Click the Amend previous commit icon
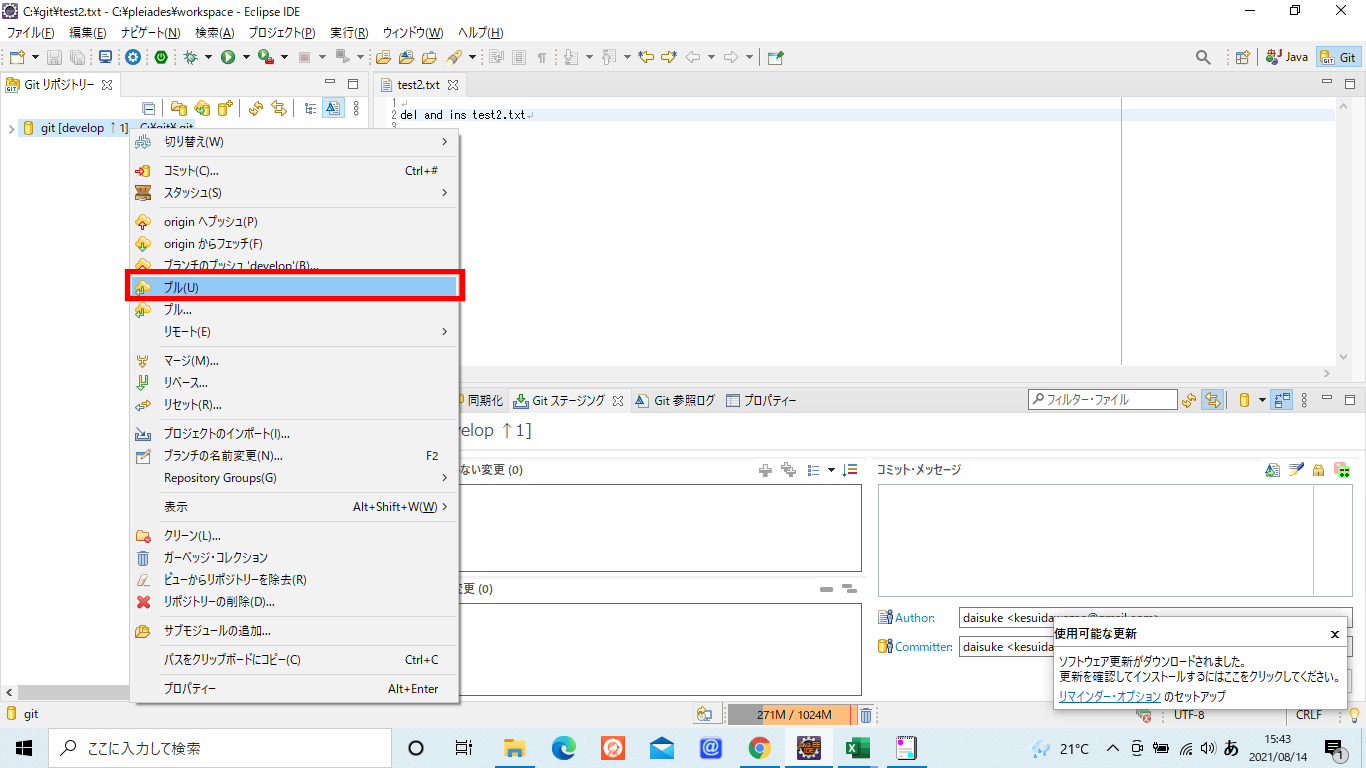1366x768 pixels. [1272, 469]
